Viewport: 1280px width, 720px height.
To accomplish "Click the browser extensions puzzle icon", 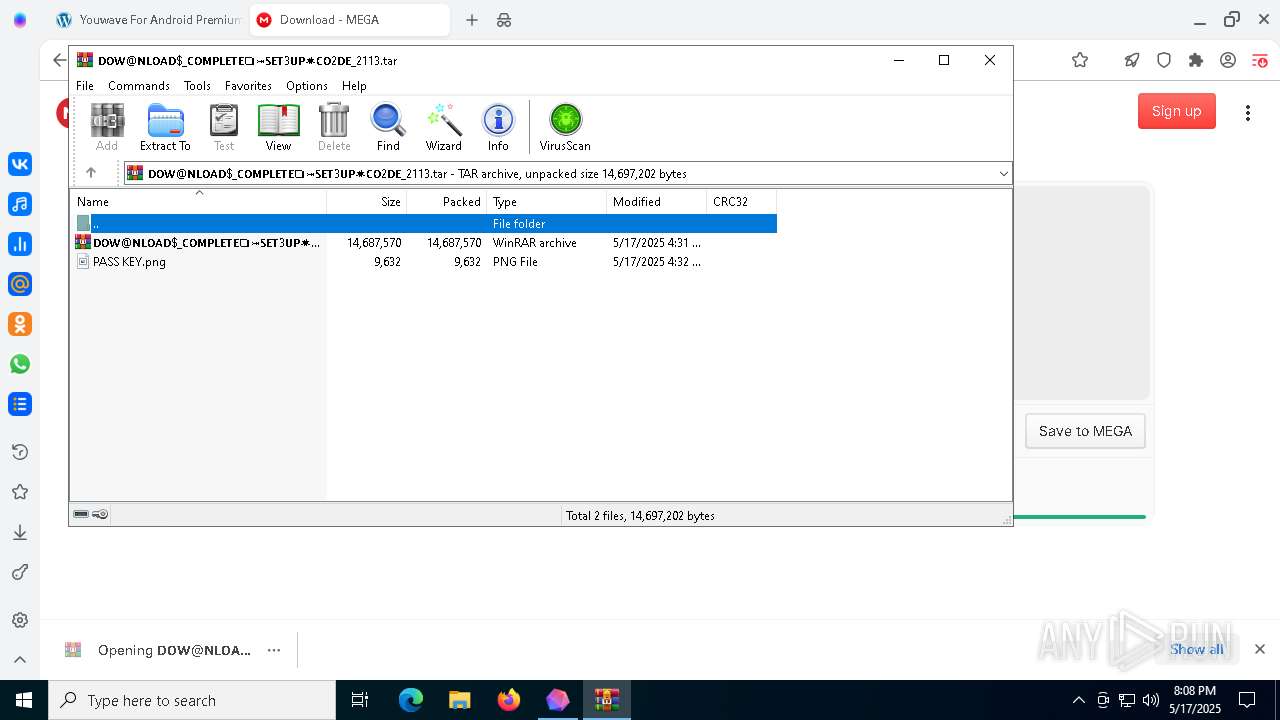I will click(1196, 60).
